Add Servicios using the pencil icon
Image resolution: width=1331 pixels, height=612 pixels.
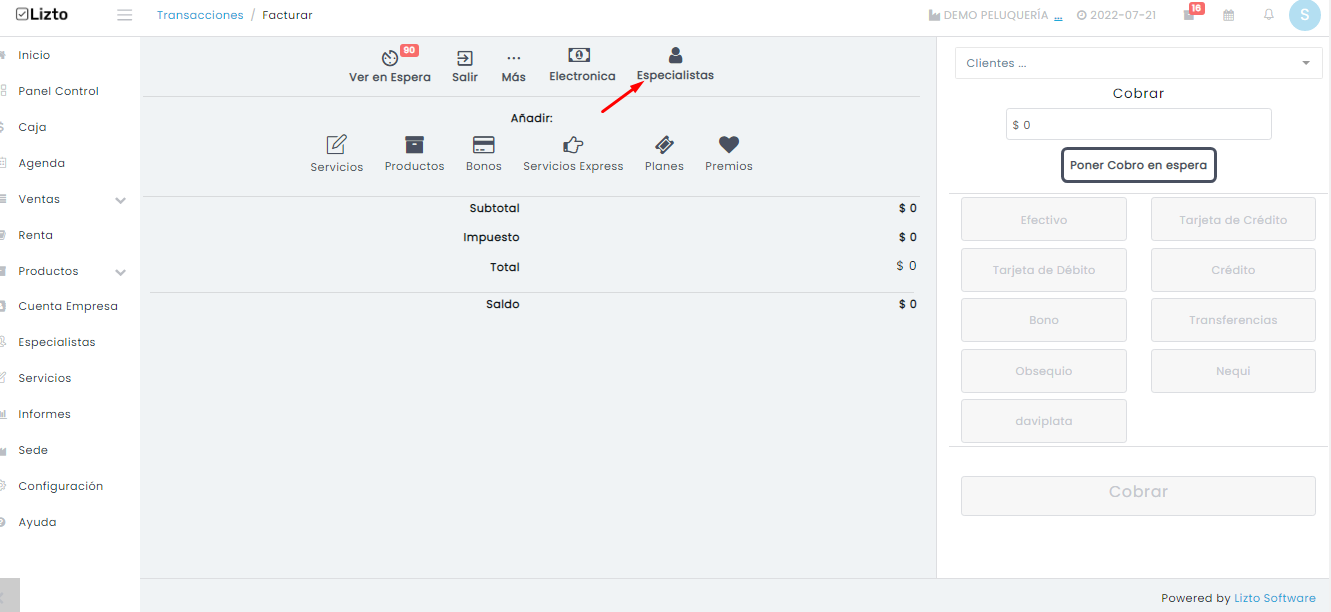[x=337, y=145]
